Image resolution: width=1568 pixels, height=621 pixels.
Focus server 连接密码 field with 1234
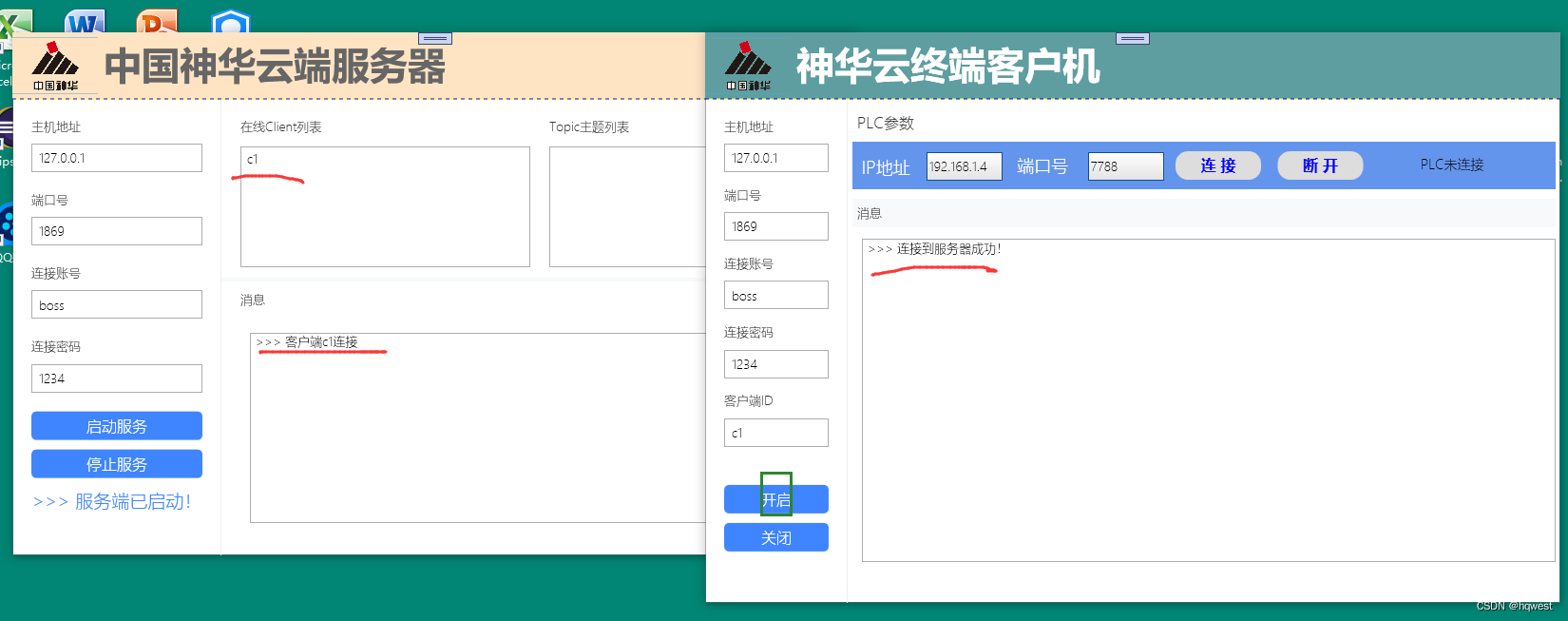[x=117, y=378]
